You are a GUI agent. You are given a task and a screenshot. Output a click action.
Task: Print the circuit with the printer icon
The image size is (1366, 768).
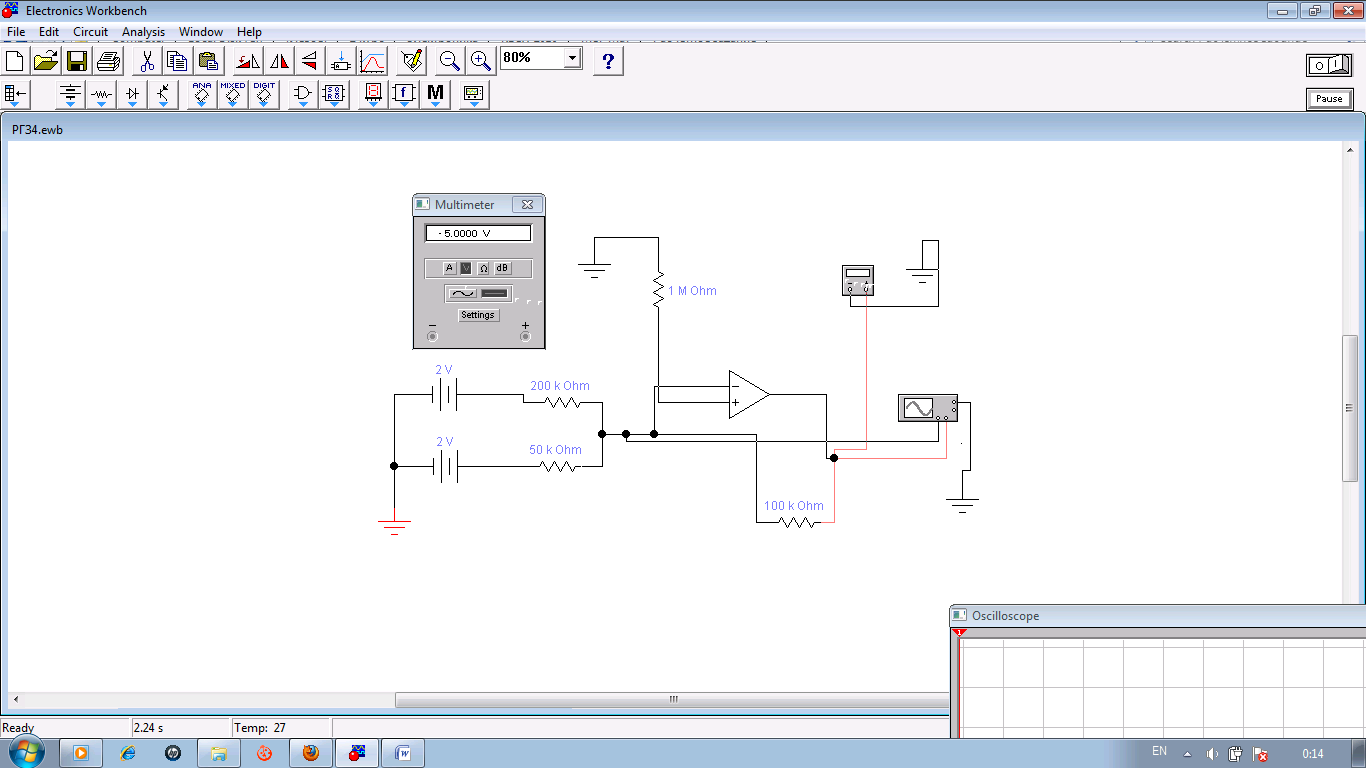tap(108, 61)
